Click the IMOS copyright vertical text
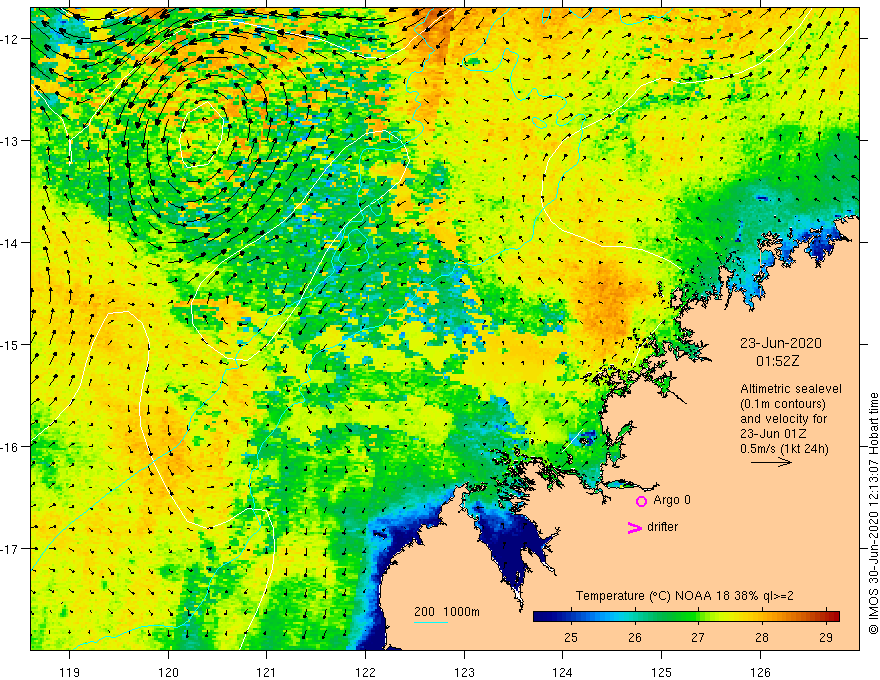 point(873,513)
